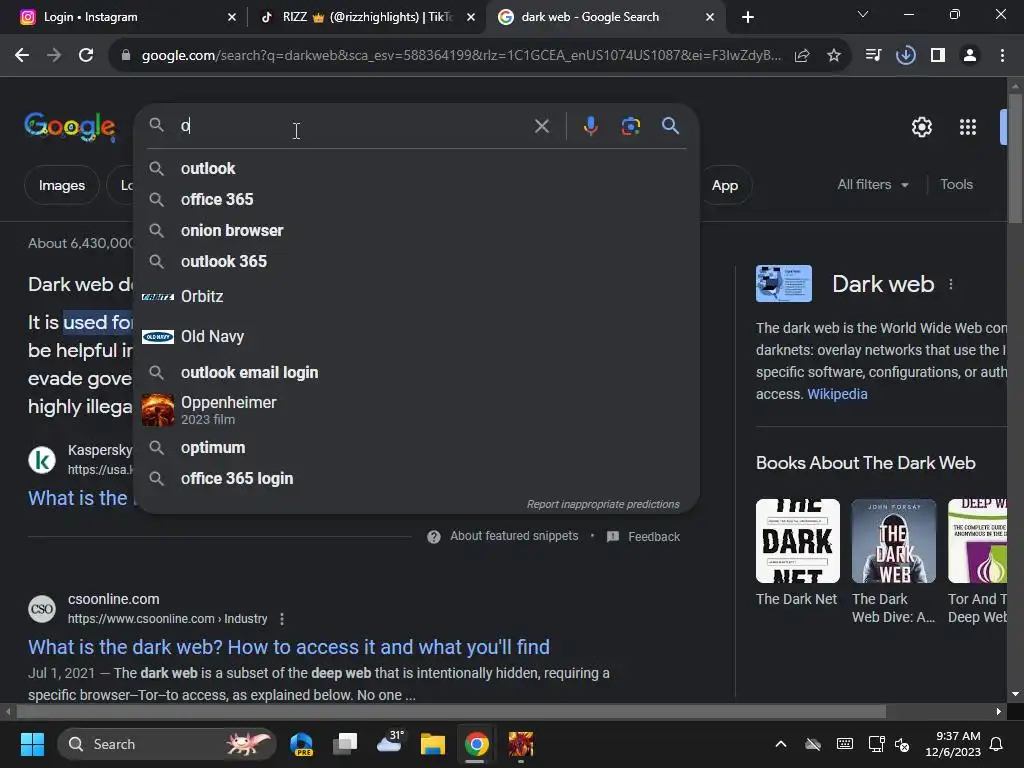Open more options next to Dark web panel title

[951, 284]
